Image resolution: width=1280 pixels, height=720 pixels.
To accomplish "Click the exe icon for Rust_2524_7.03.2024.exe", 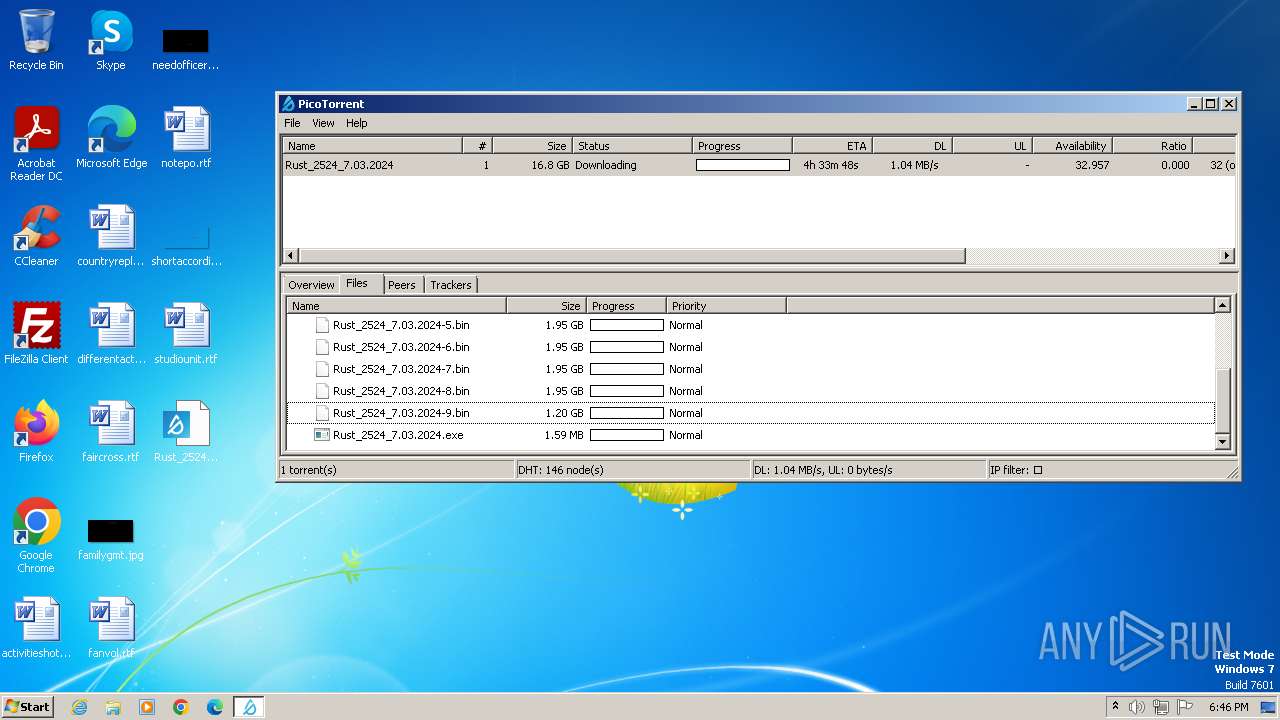I will pyautogui.click(x=322, y=435).
